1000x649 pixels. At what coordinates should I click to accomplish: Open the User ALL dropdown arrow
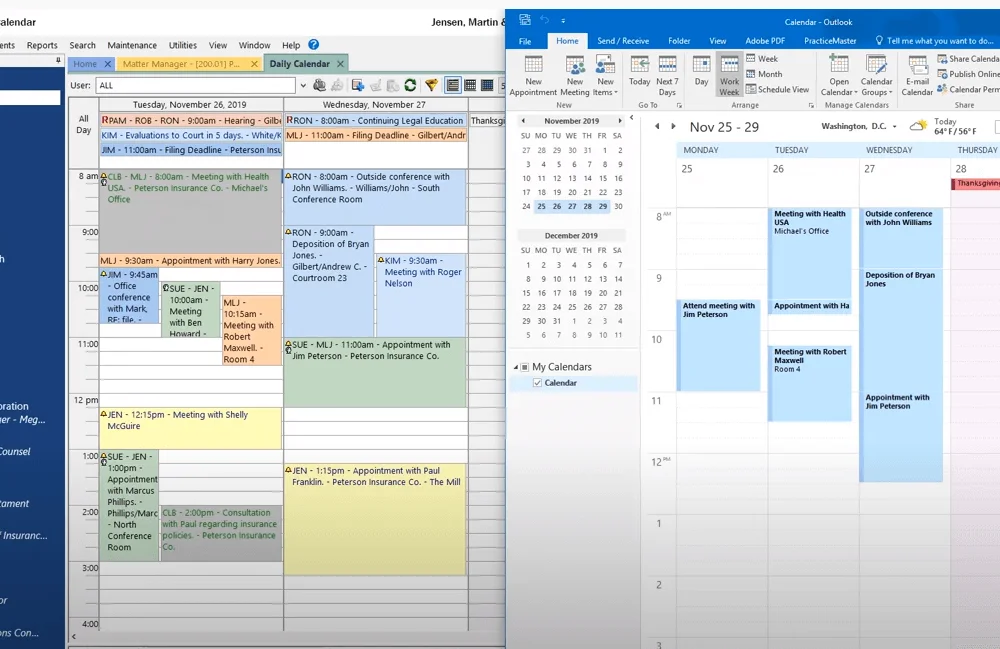coord(303,85)
